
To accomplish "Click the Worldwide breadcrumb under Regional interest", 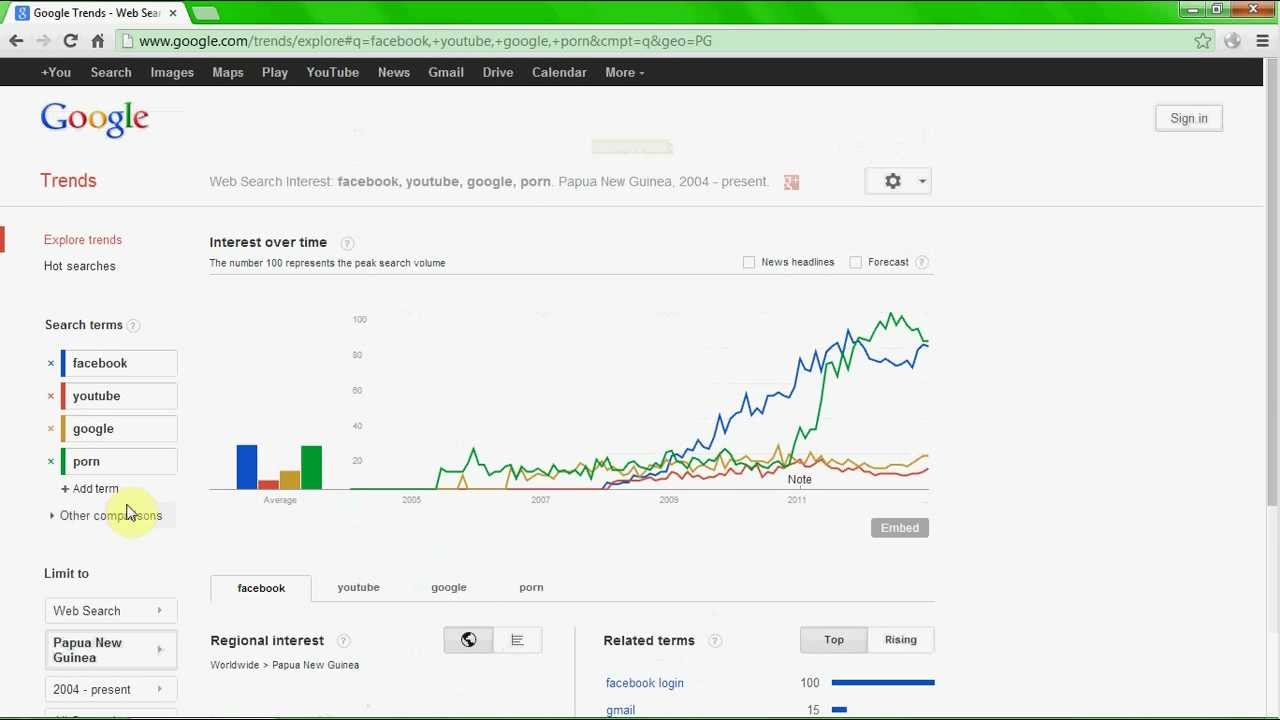I will tap(234, 665).
